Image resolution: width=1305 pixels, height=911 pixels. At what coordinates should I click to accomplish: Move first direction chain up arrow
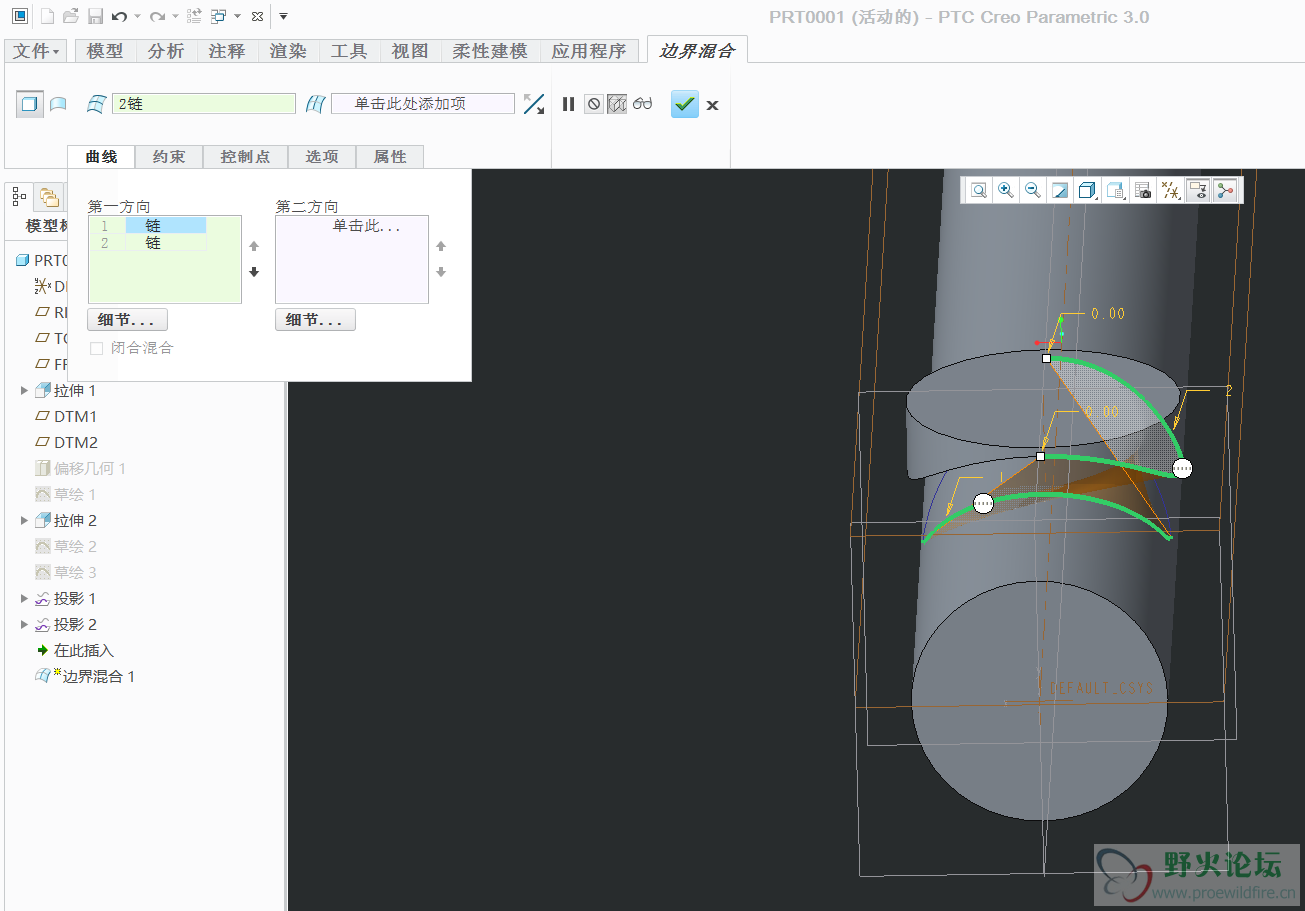(254, 246)
